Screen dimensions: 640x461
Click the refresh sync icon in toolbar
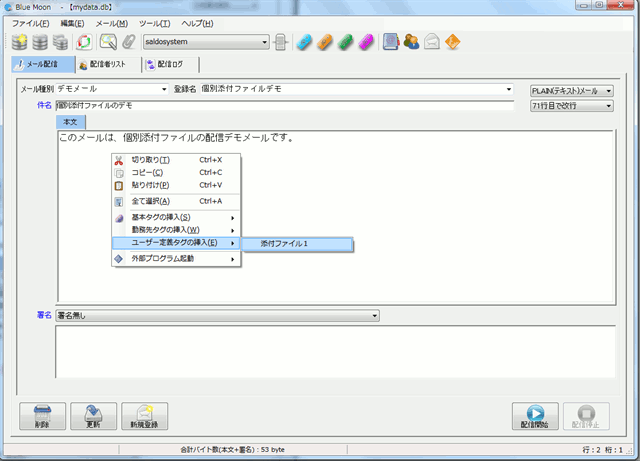[x=85, y=42]
